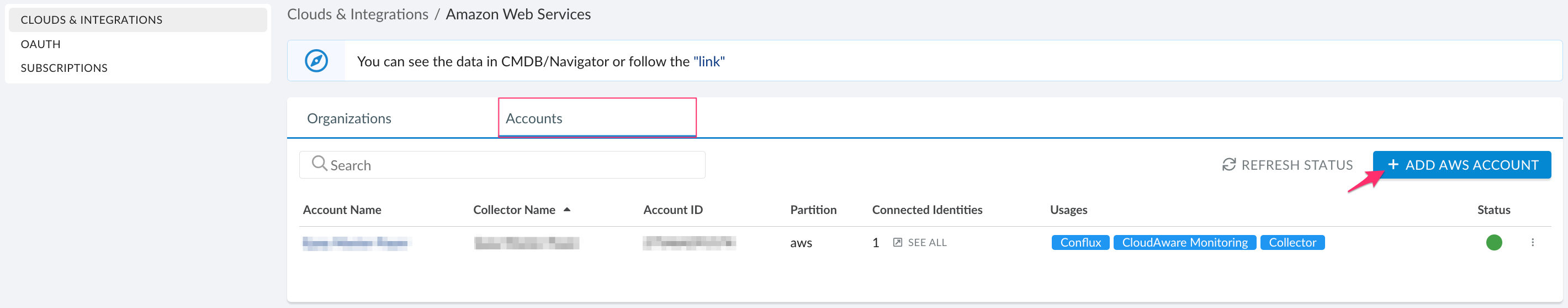Click the See All external-link icon

[x=897, y=243]
